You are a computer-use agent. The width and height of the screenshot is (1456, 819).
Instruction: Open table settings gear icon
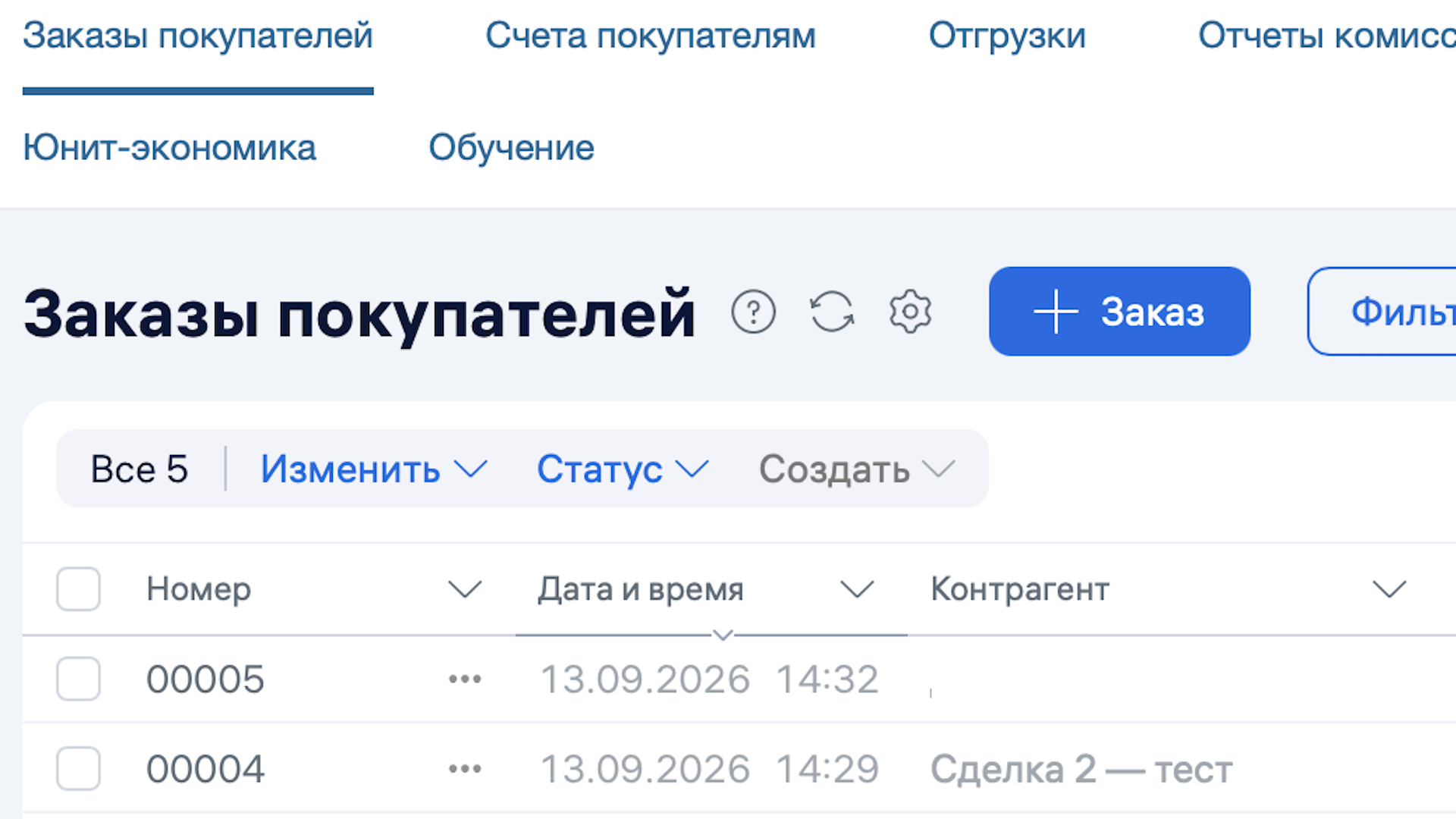(910, 312)
